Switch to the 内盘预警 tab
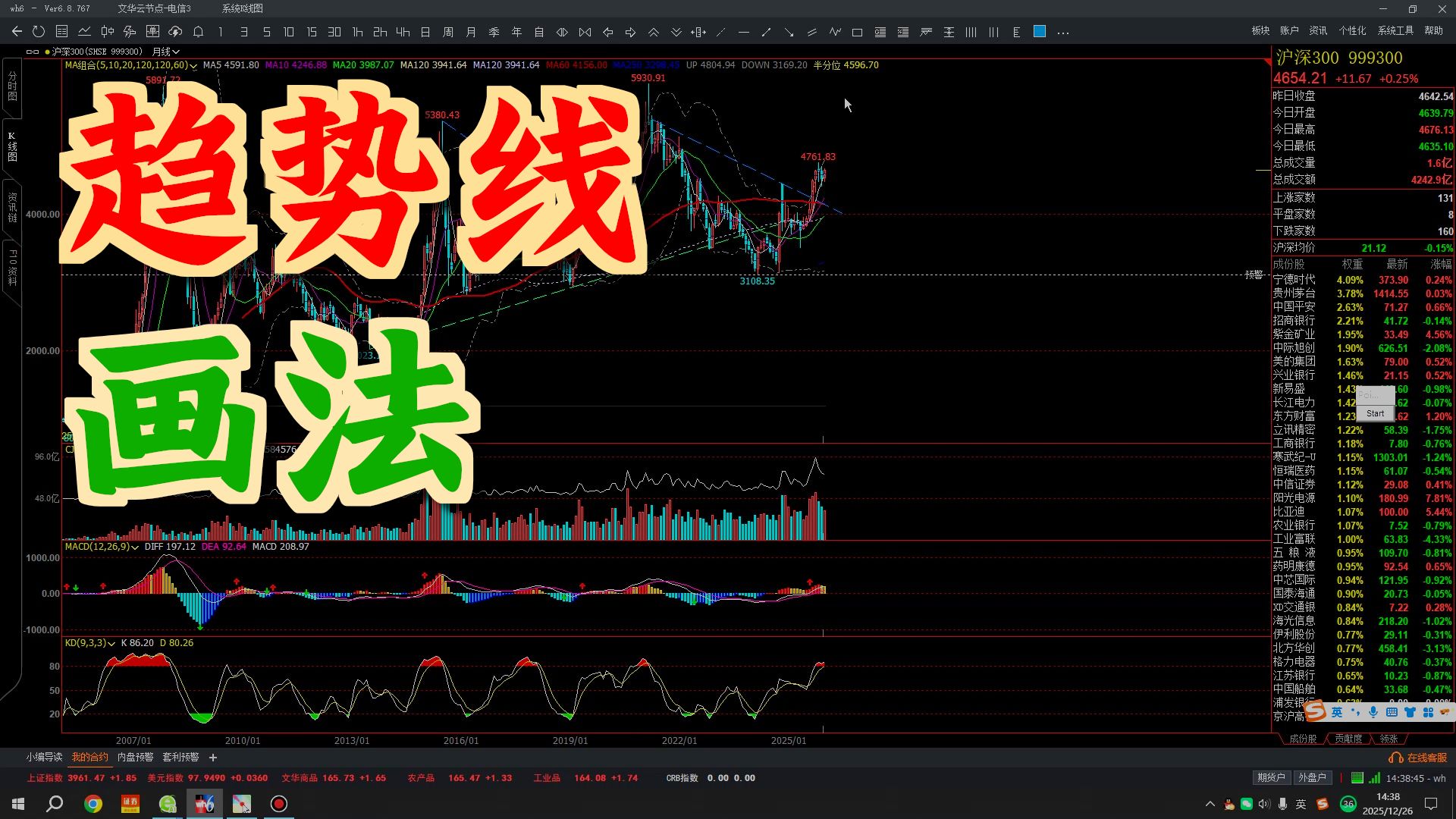 [135, 757]
